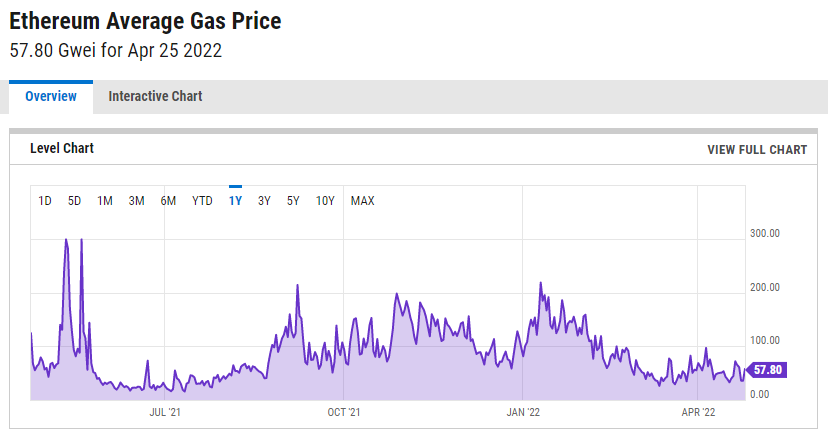Set chart range to 6M
Image resolution: width=828 pixels, height=433 pixels.
[168, 201]
